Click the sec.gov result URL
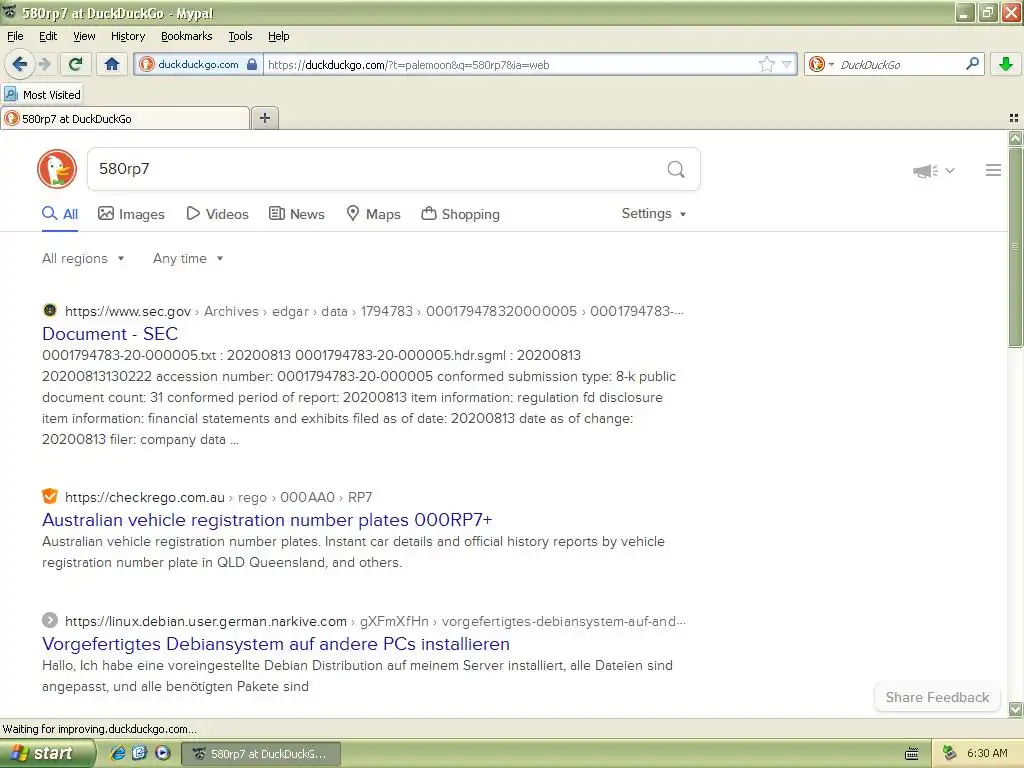Viewport: 1024px width, 768px height. [374, 312]
